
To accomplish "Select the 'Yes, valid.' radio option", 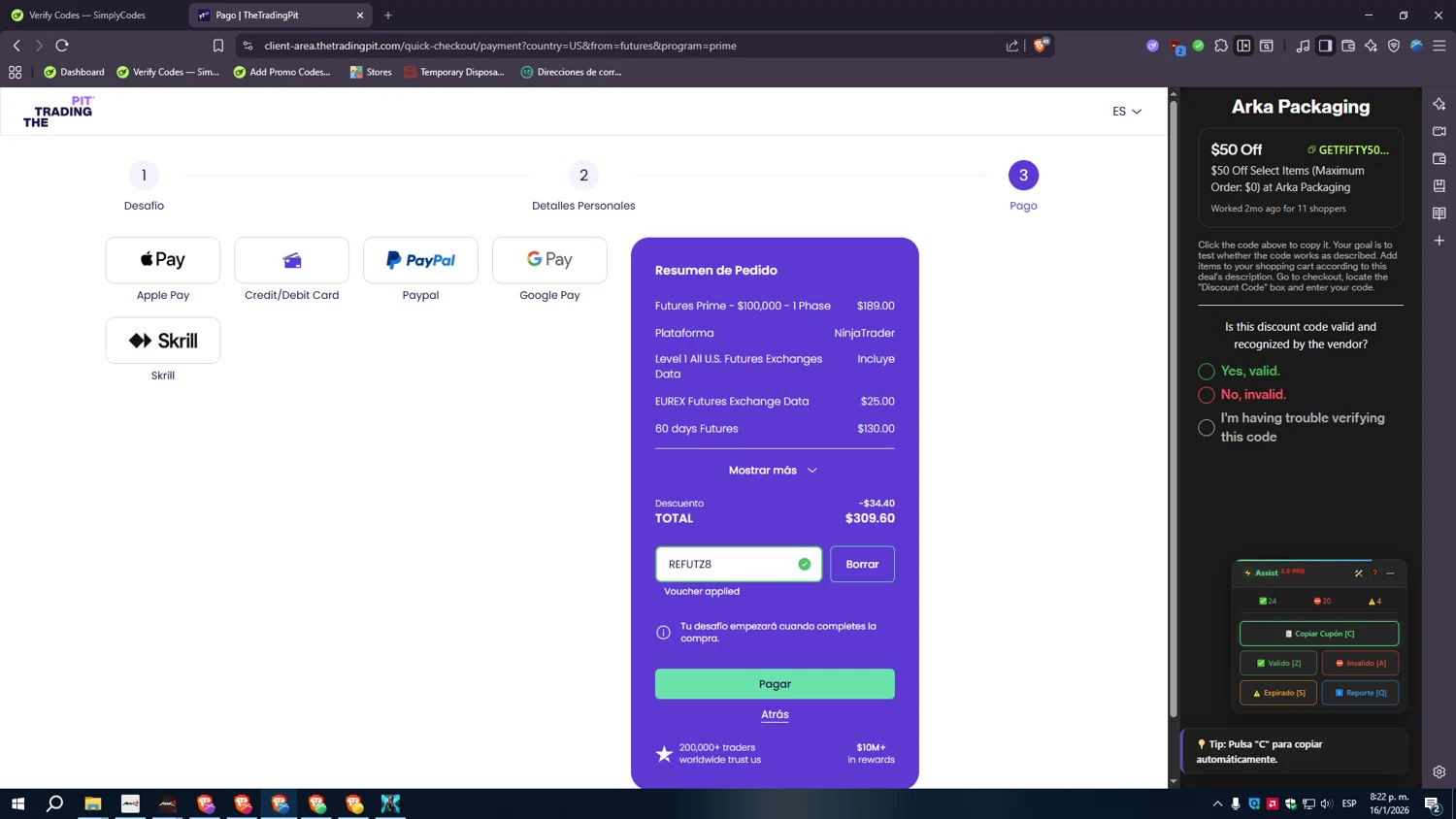I will click(x=1207, y=372).
